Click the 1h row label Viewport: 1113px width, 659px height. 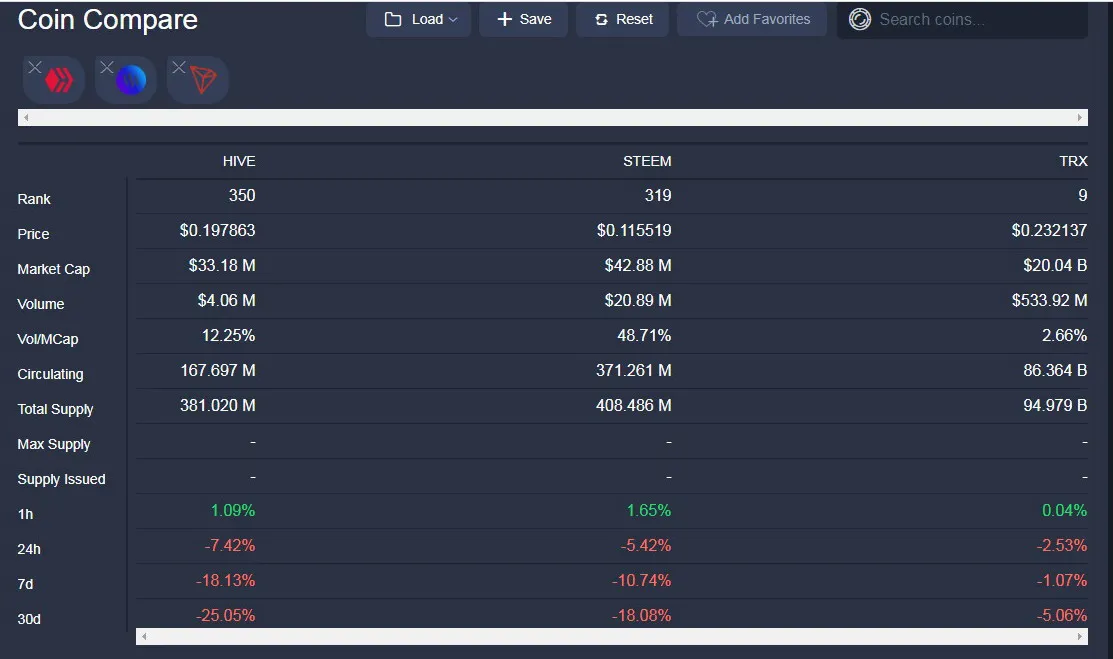[26, 514]
